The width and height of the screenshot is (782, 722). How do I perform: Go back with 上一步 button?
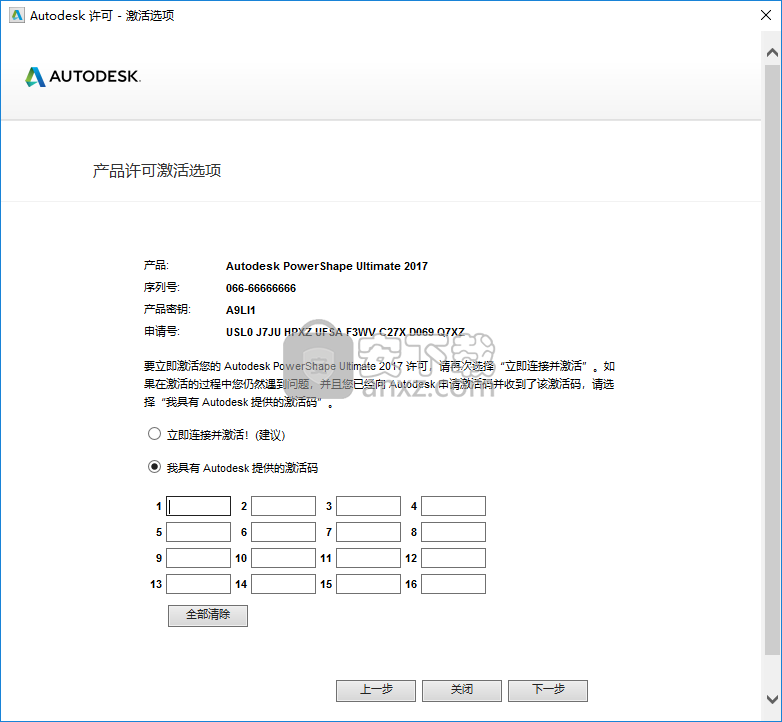376,691
